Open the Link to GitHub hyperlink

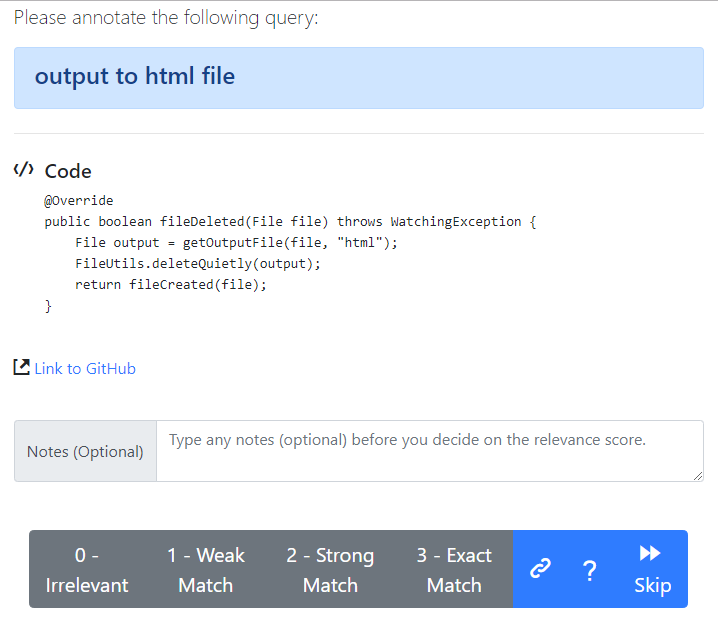[85, 369]
